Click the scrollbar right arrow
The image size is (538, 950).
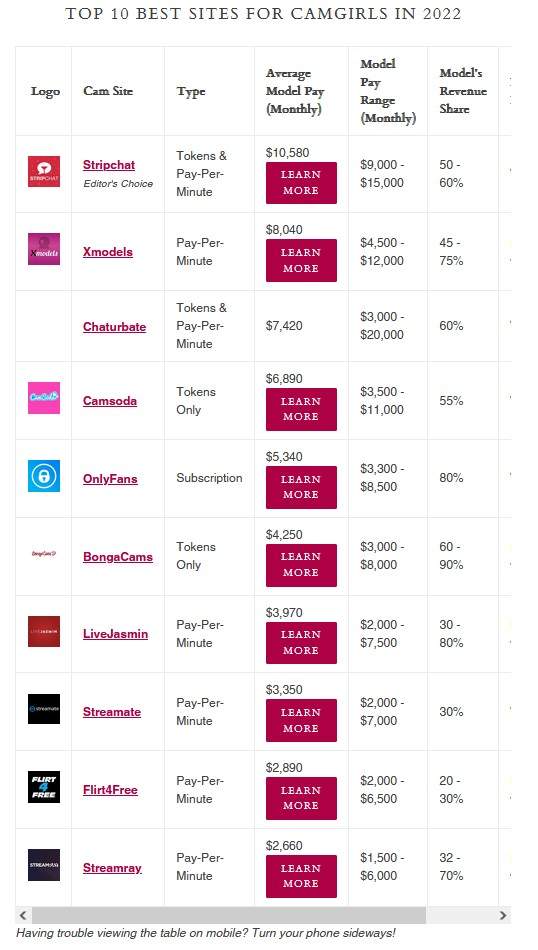click(503, 915)
